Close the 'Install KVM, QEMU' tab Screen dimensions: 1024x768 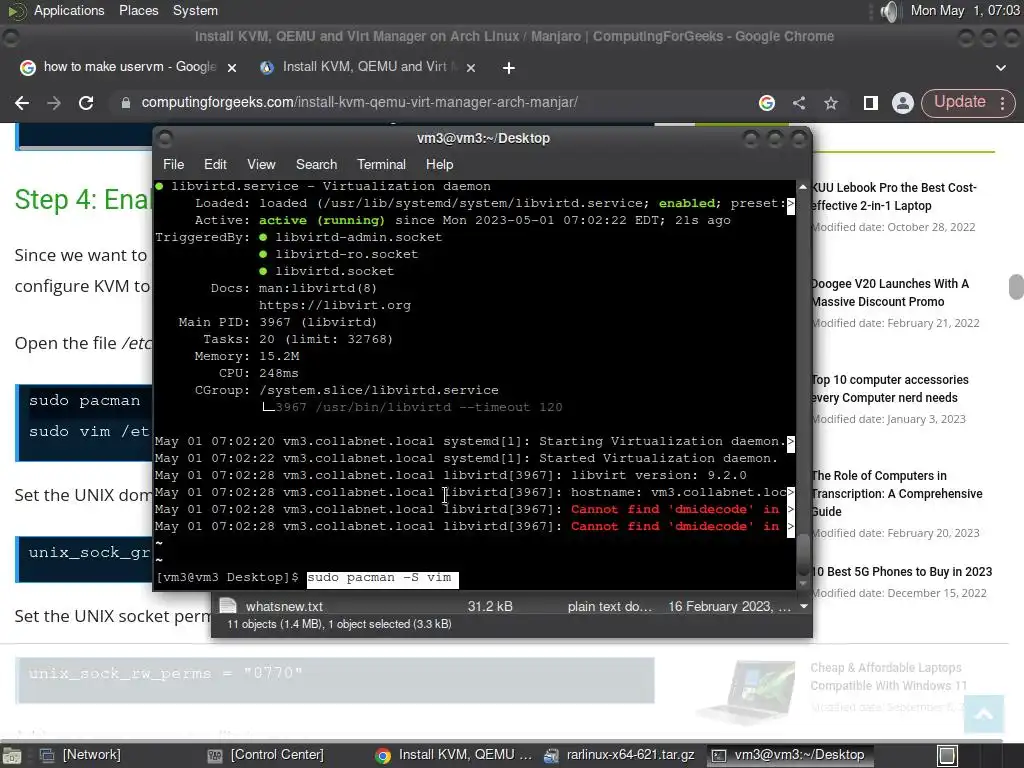tap(471, 67)
